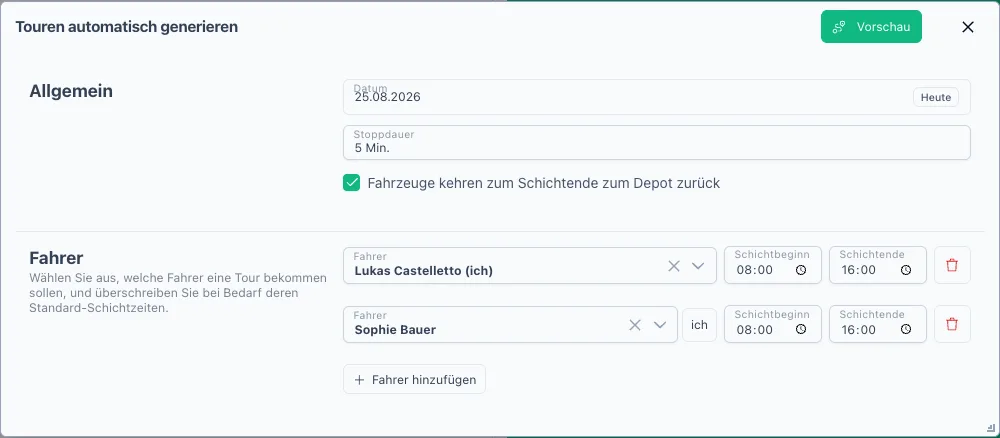
Task: Open the Schichtbeginn clock icon for Lukas Castelletto
Action: click(x=801, y=270)
